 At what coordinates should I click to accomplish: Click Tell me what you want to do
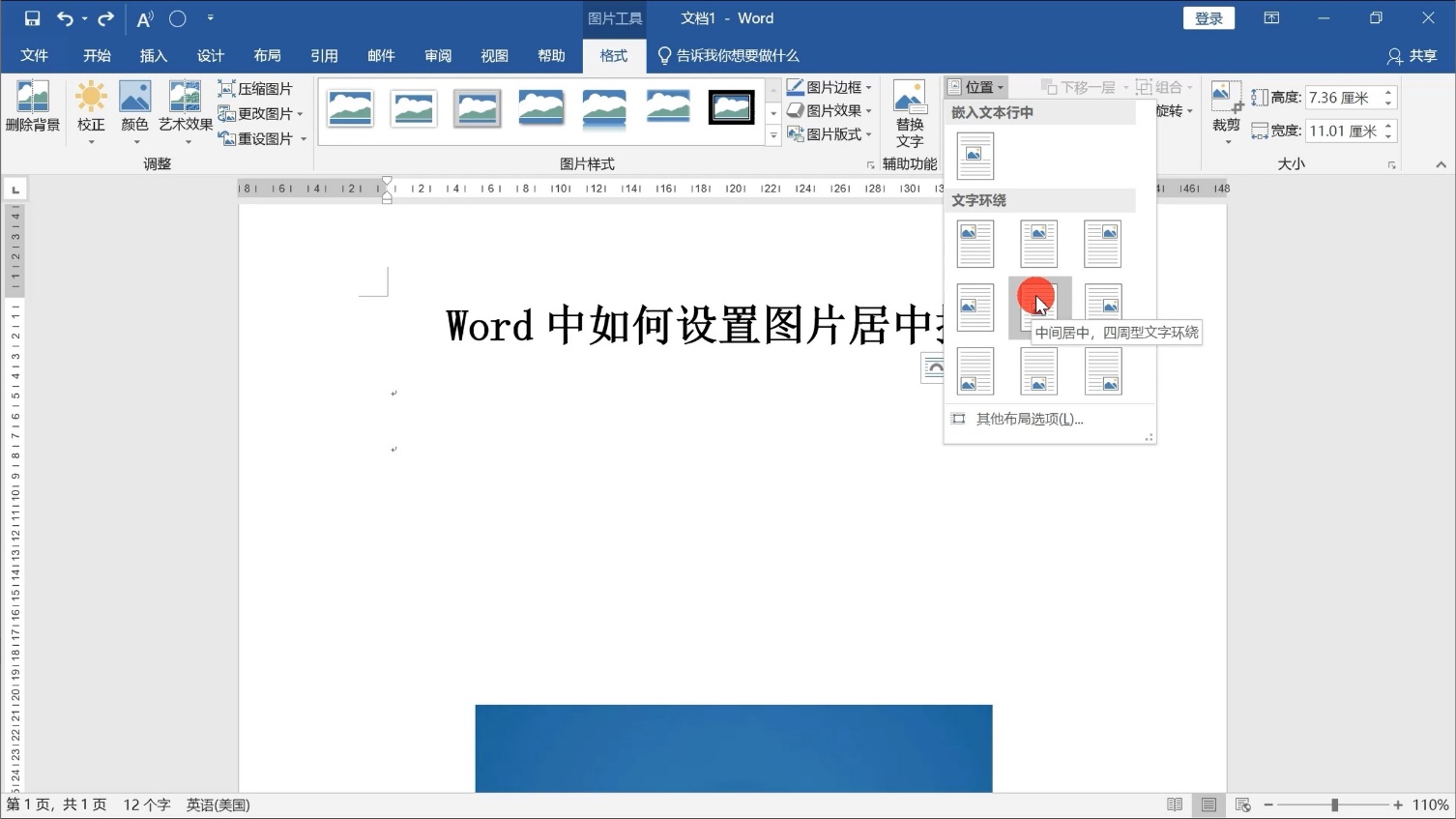click(729, 56)
